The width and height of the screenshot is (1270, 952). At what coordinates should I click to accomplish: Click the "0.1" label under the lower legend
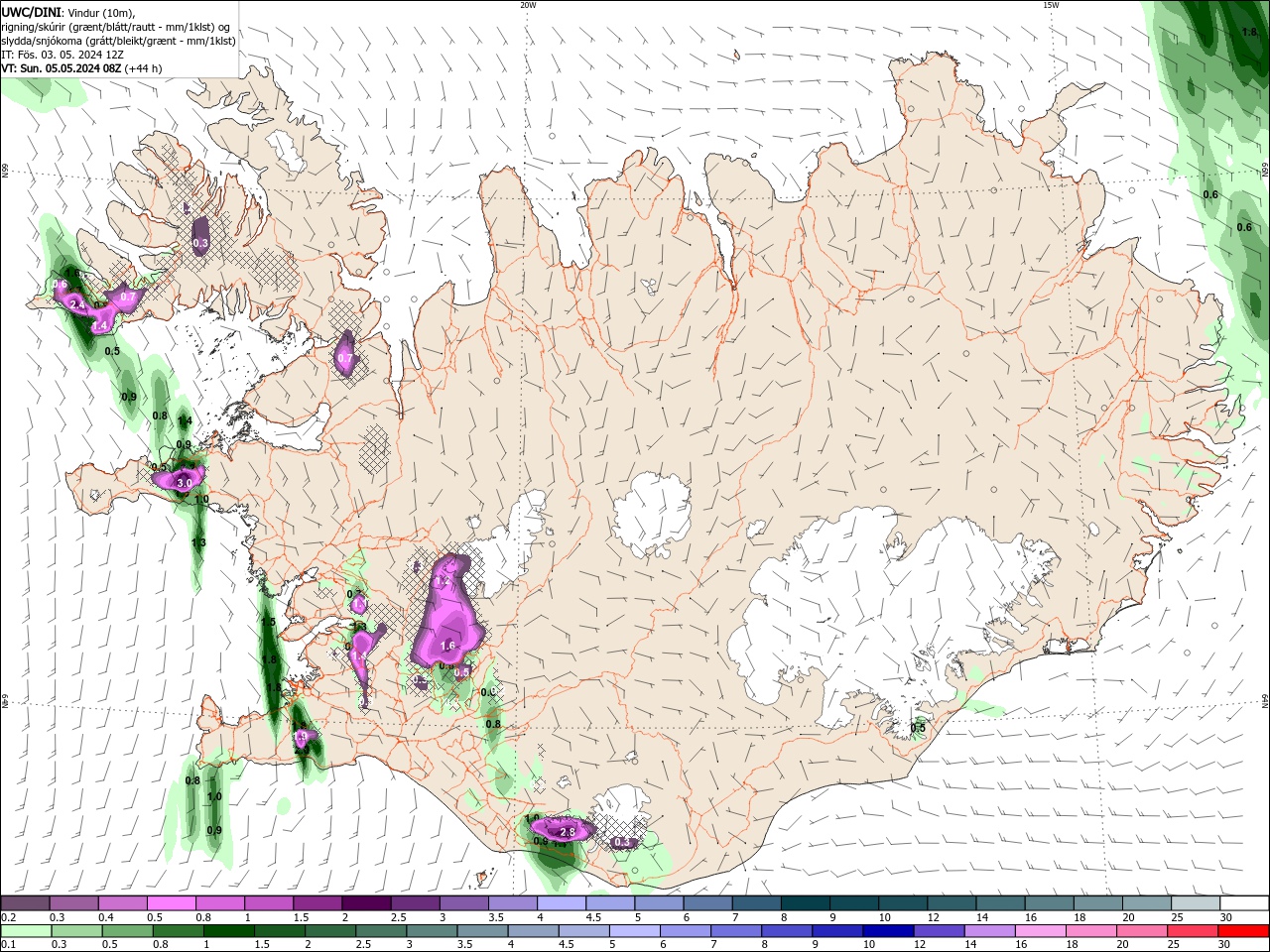[x=8, y=945]
